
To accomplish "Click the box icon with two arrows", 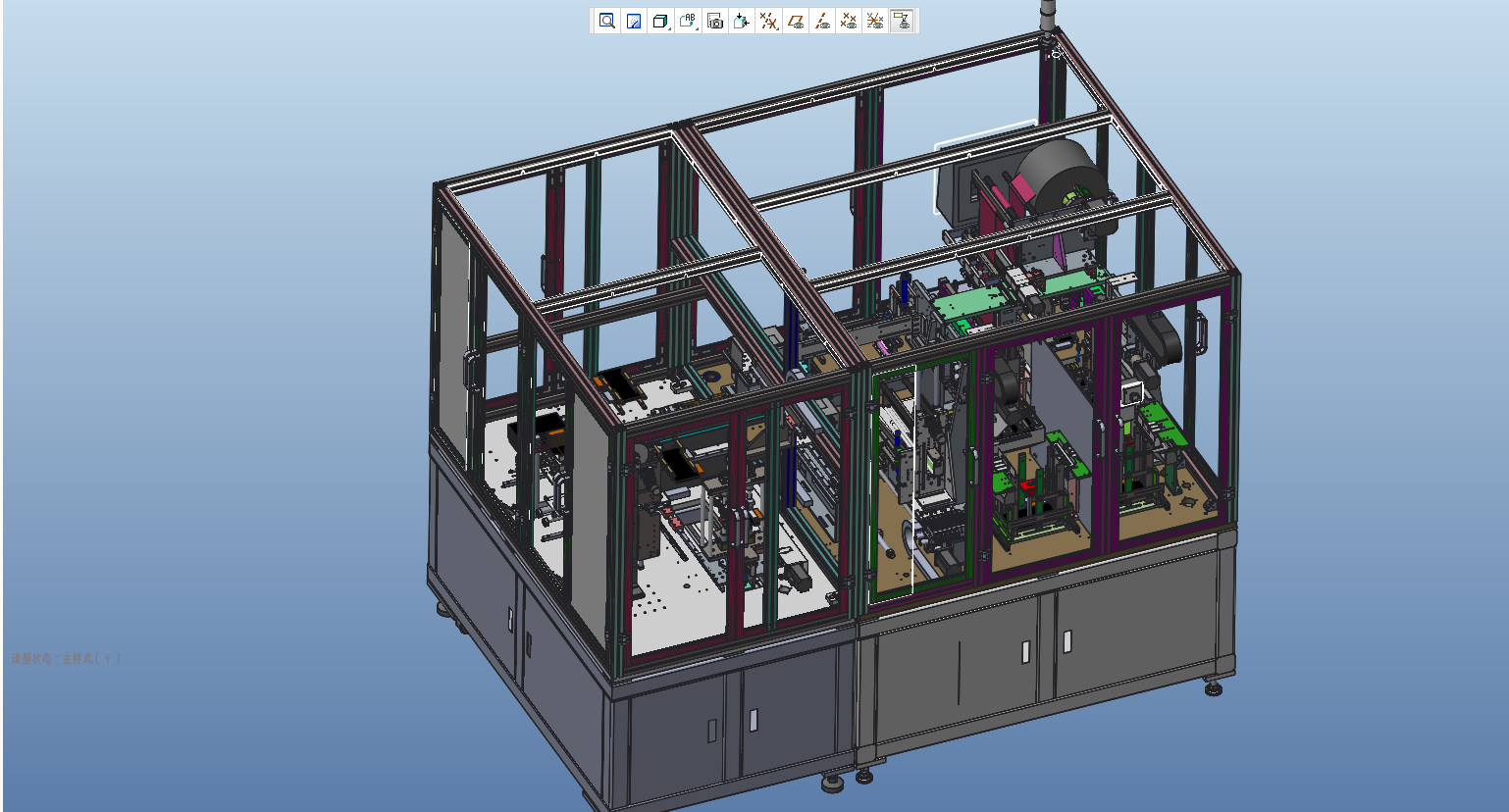I will click(x=742, y=21).
